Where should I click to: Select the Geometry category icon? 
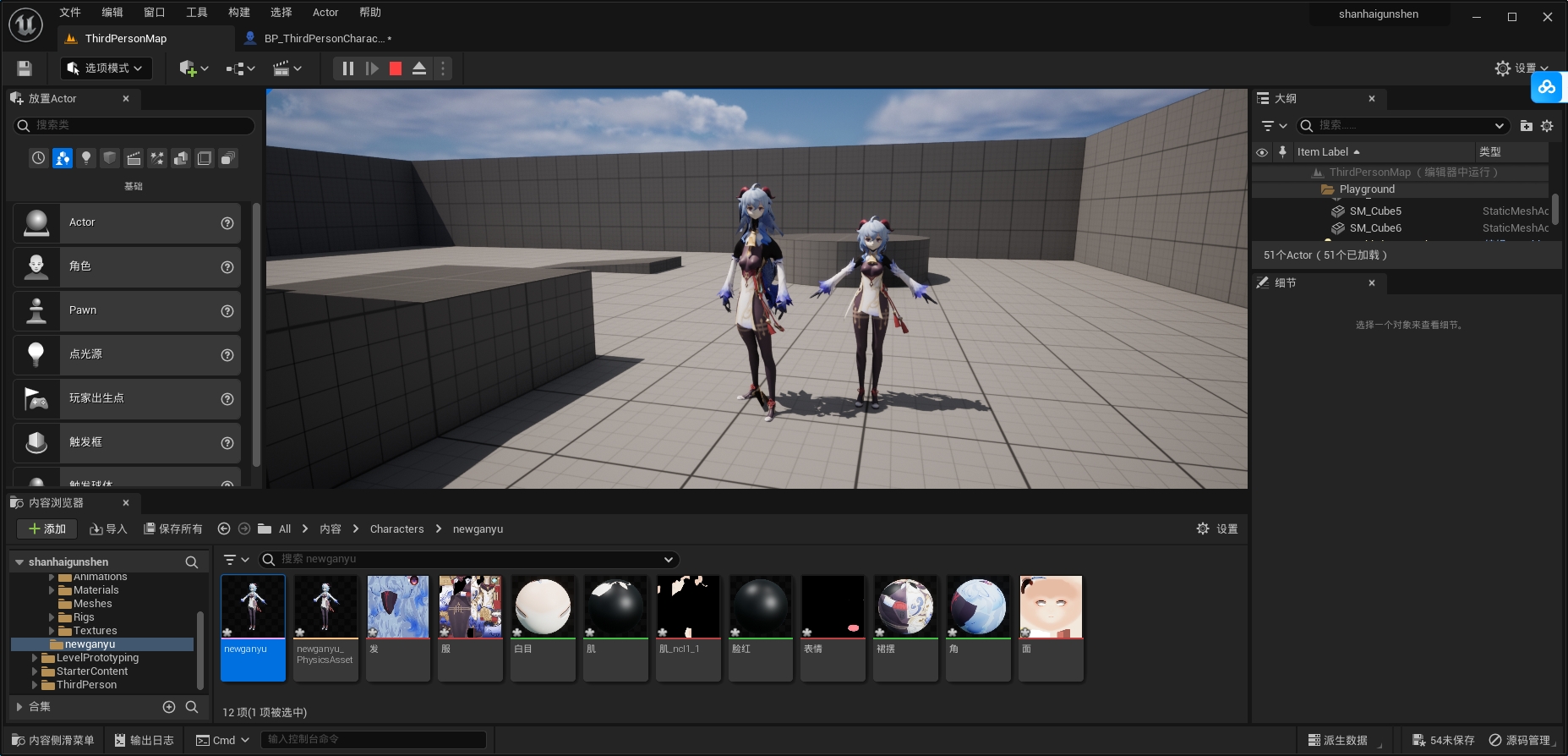181,158
